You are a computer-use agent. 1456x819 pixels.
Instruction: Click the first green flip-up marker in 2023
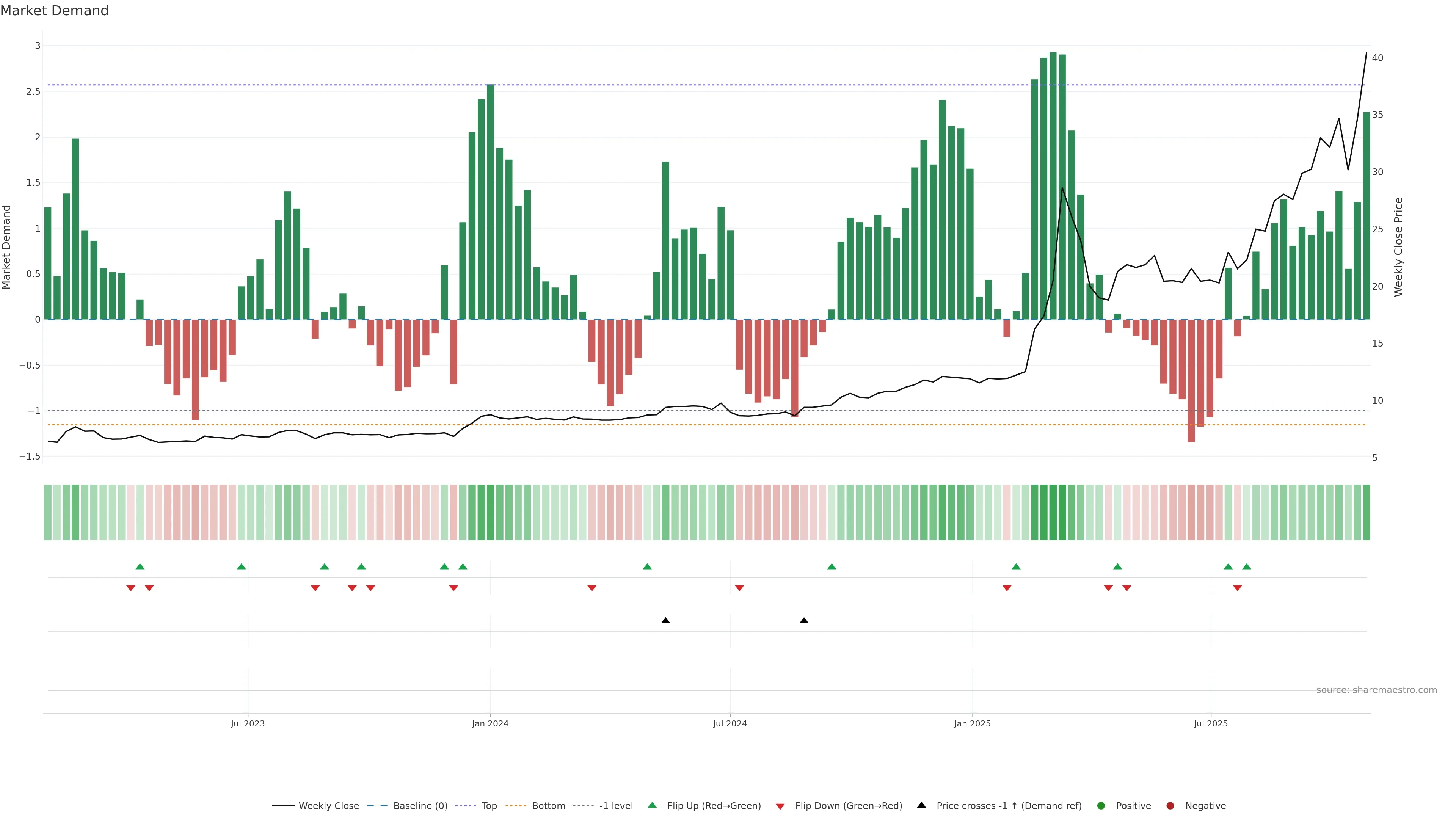140,566
